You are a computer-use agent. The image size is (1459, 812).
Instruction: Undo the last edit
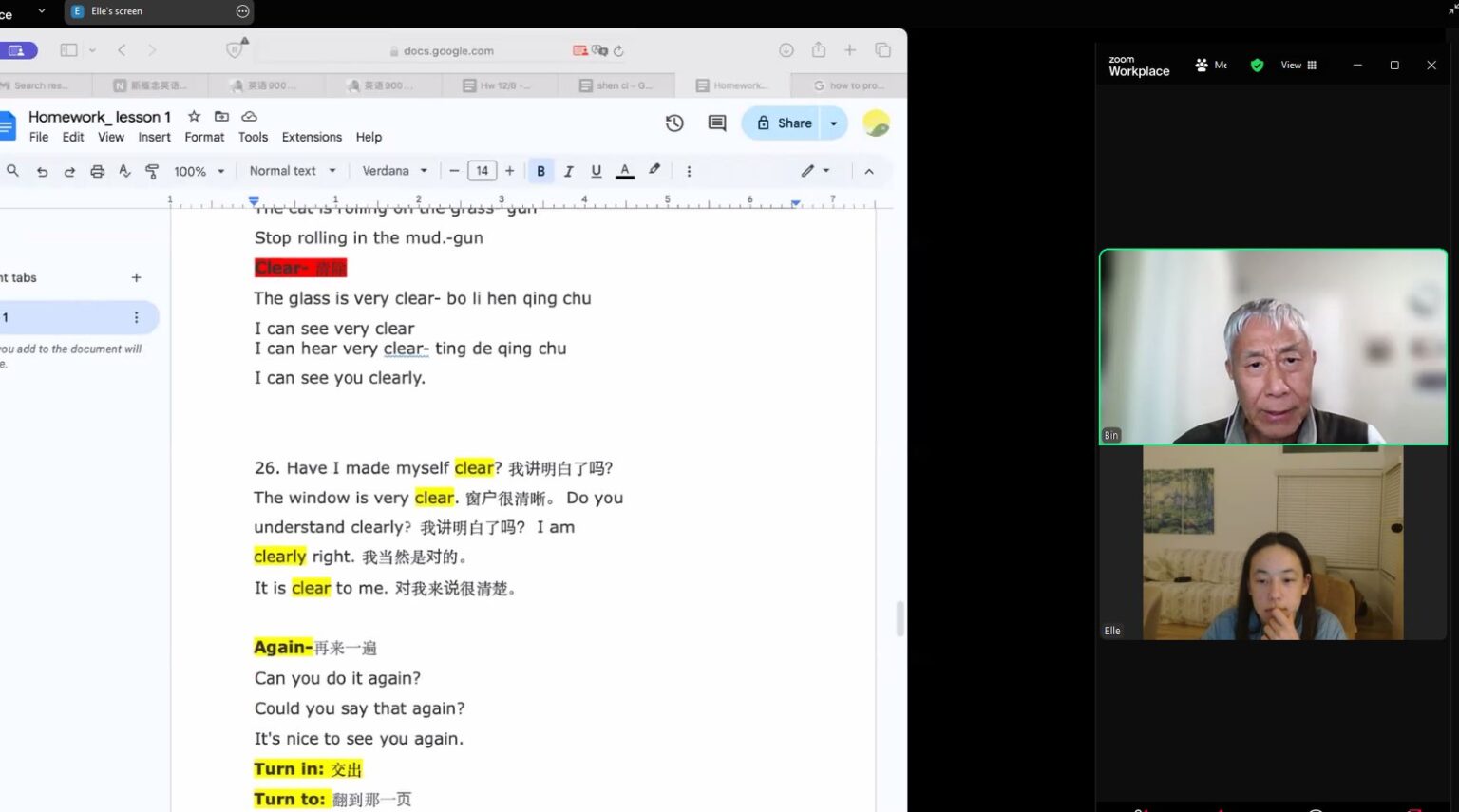[42, 171]
